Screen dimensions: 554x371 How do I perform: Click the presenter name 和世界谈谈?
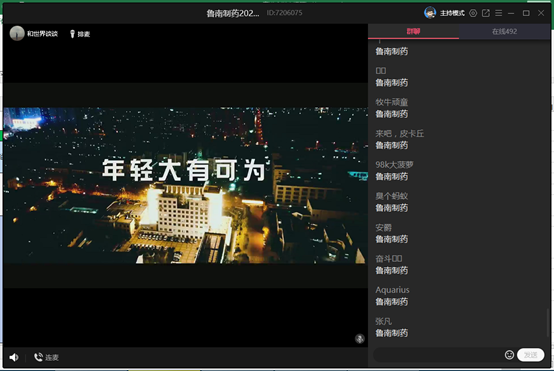[x=42, y=34]
